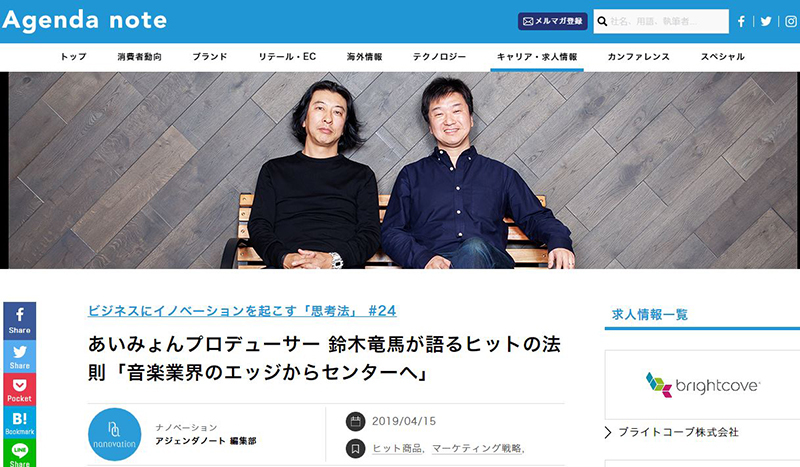Open the トップ menu item
The height and width of the screenshot is (467, 800).
tap(73, 57)
